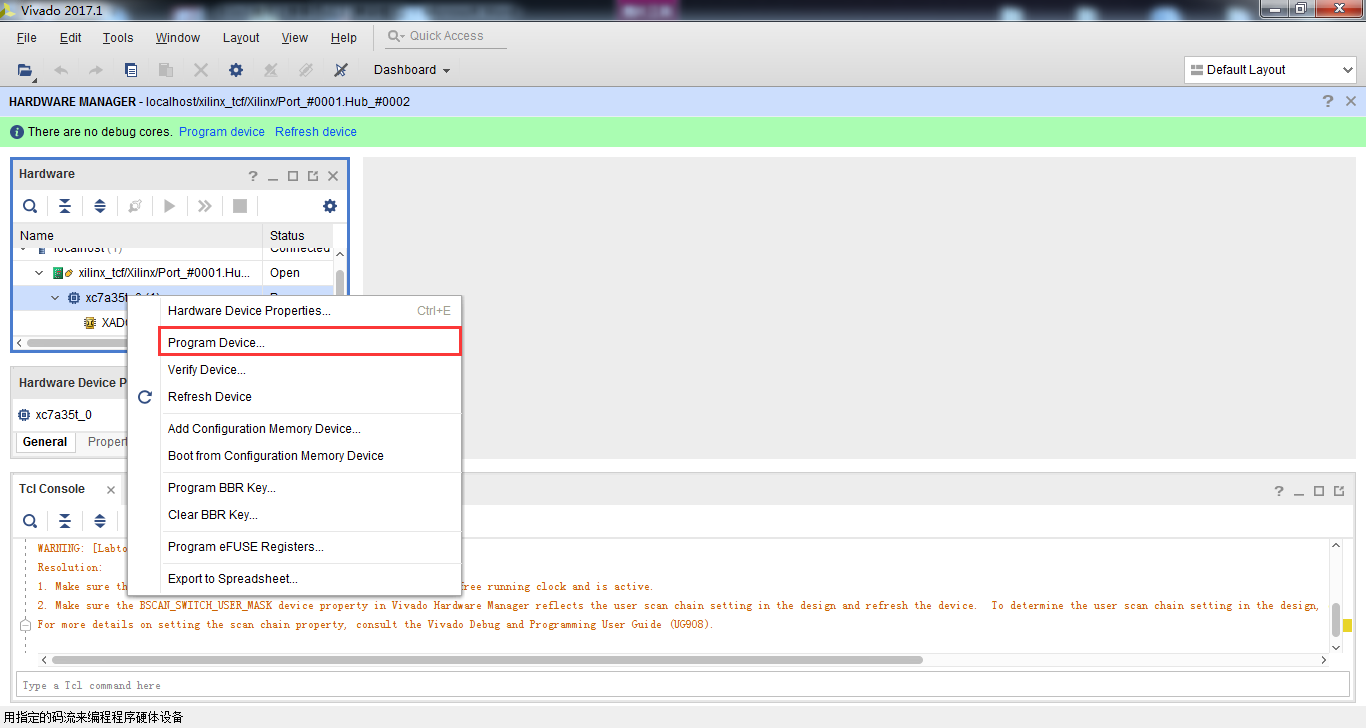Open the View menu
This screenshot has width=1366, height=728.
click(295, 38)
